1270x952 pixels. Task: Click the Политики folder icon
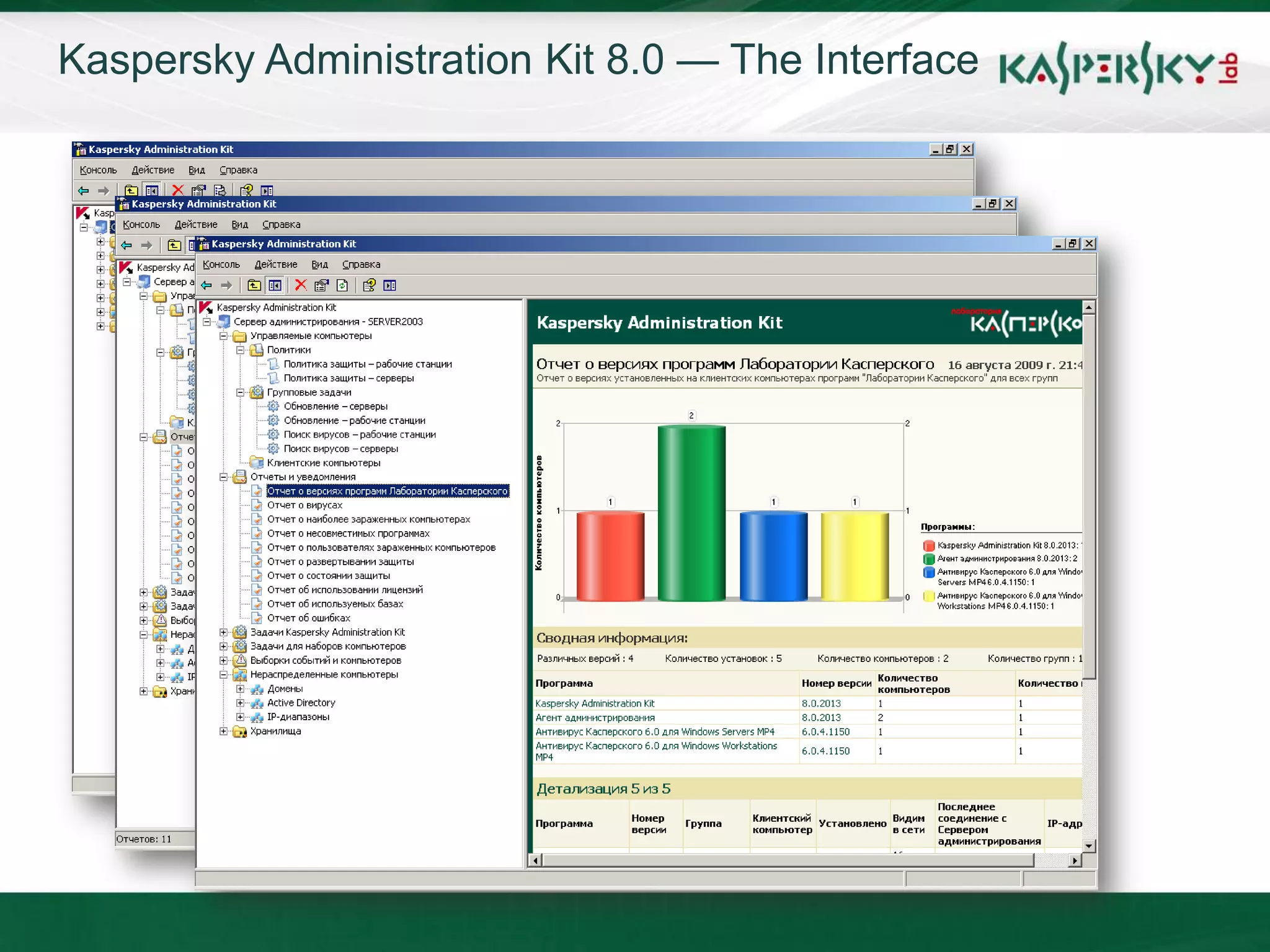coord(257,350)
